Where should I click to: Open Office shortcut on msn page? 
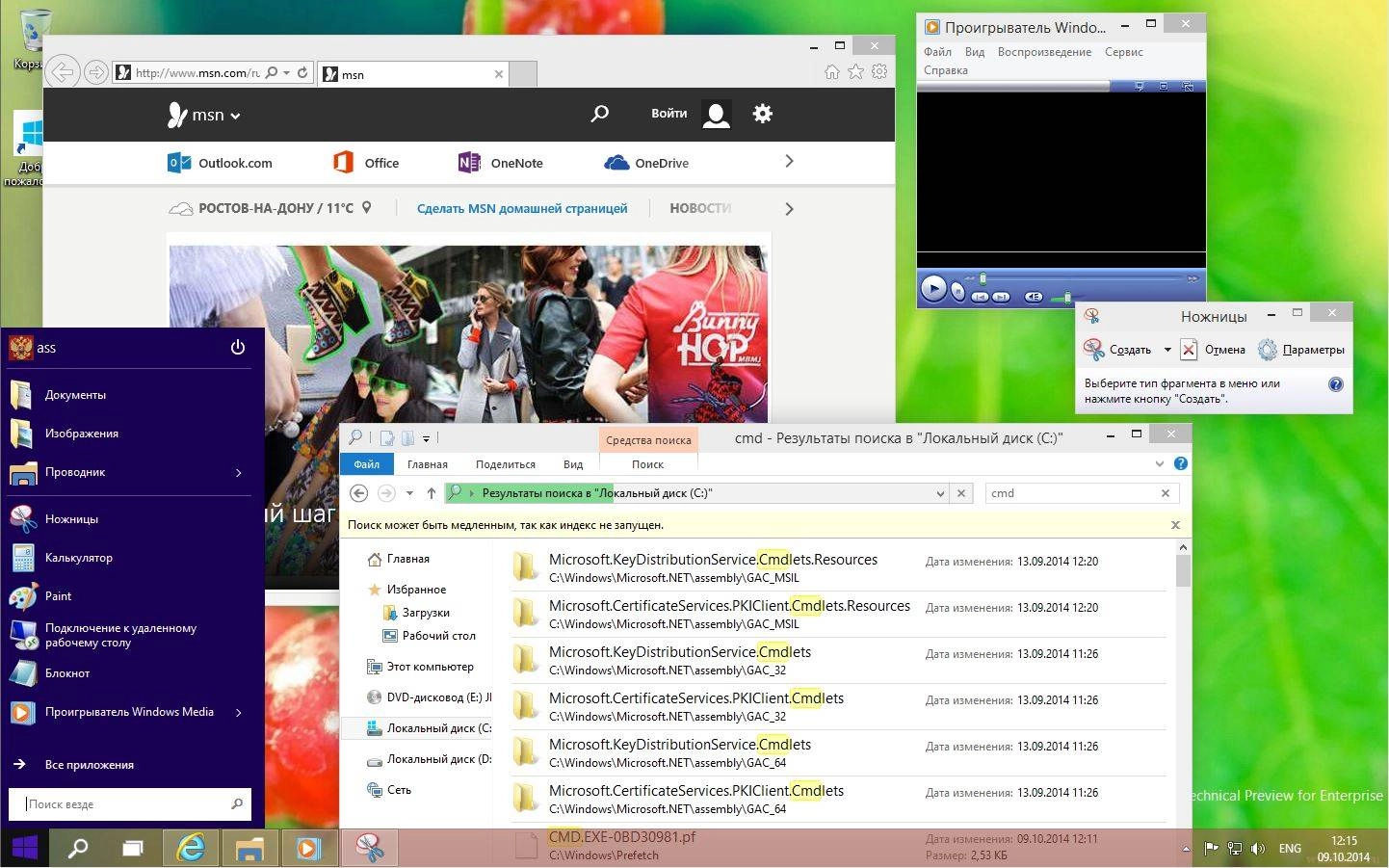365,163
